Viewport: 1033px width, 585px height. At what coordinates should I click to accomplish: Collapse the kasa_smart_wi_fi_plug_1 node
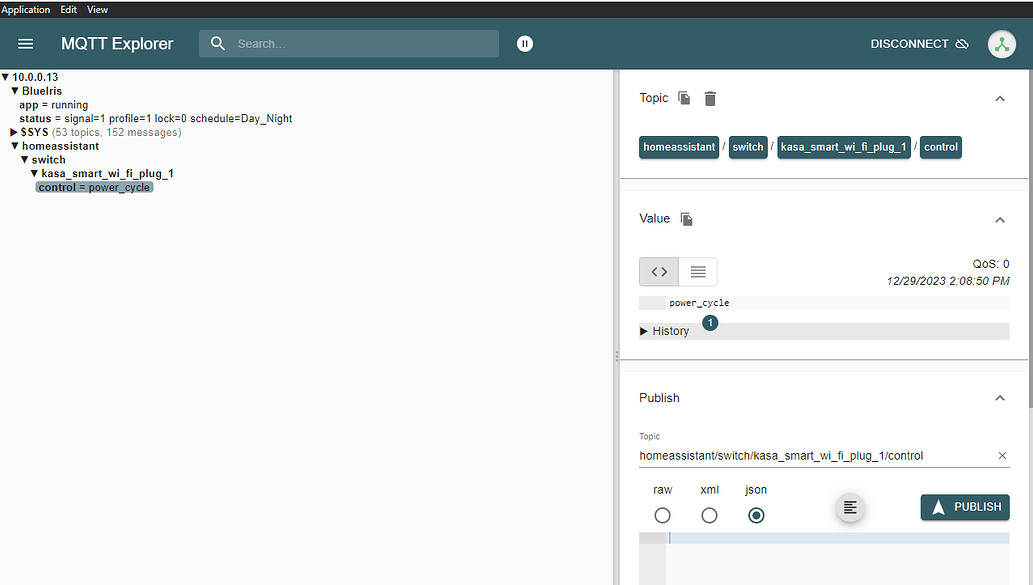(34, 174)
